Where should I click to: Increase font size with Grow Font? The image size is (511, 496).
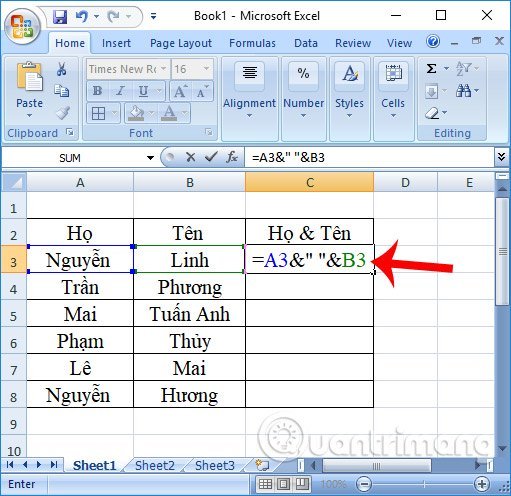pyautogui.click(x=180, y=91)
